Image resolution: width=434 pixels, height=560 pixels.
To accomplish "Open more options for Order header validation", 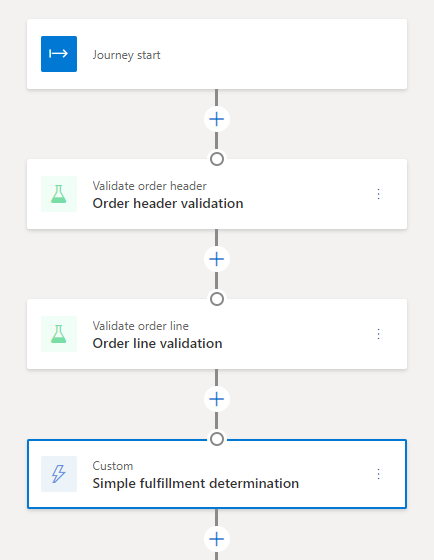I will [x=379, y=194].
